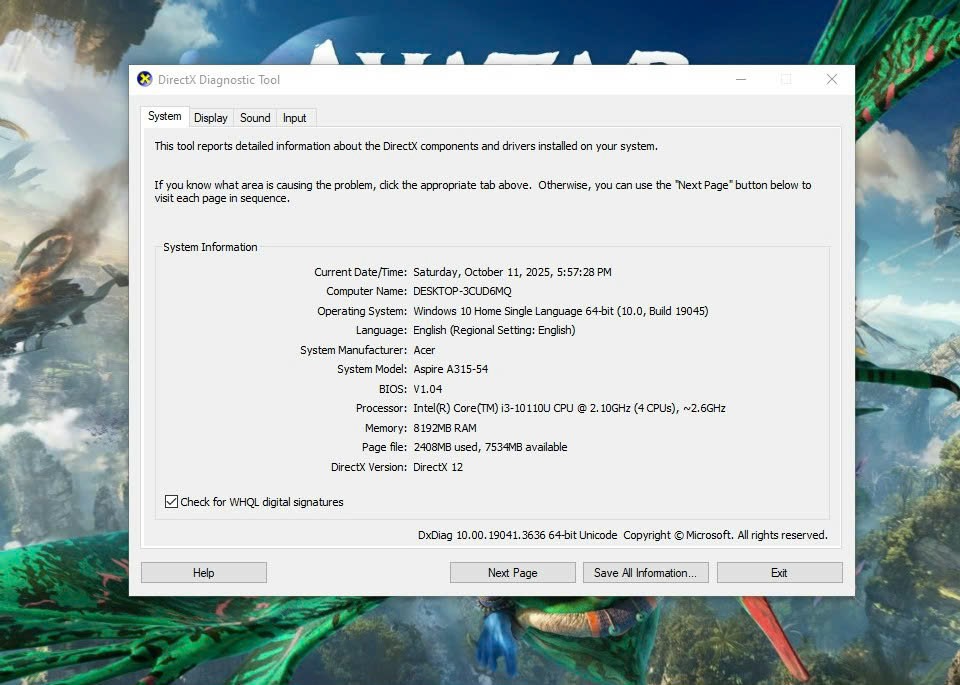
Task: Switch to the Display tab
Action: [211, 118]
